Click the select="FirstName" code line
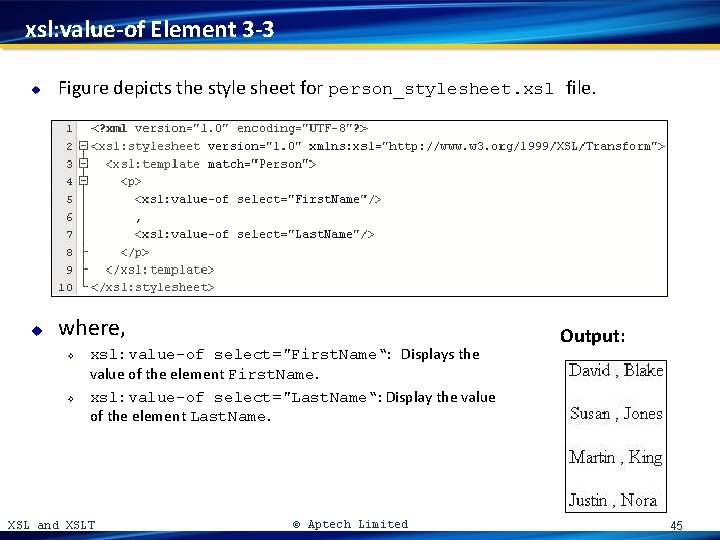 tap(258, 199)
